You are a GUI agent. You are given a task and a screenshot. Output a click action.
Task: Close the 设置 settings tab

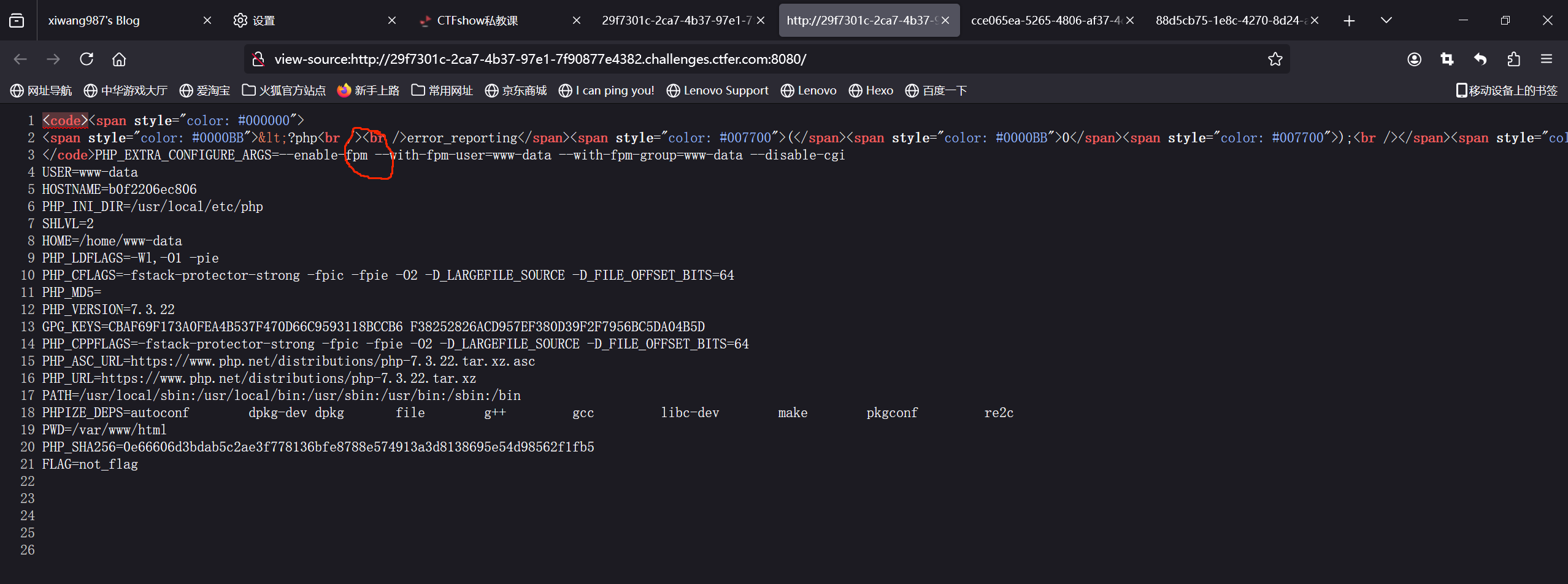pyautogui.click(x=392, y=21)
